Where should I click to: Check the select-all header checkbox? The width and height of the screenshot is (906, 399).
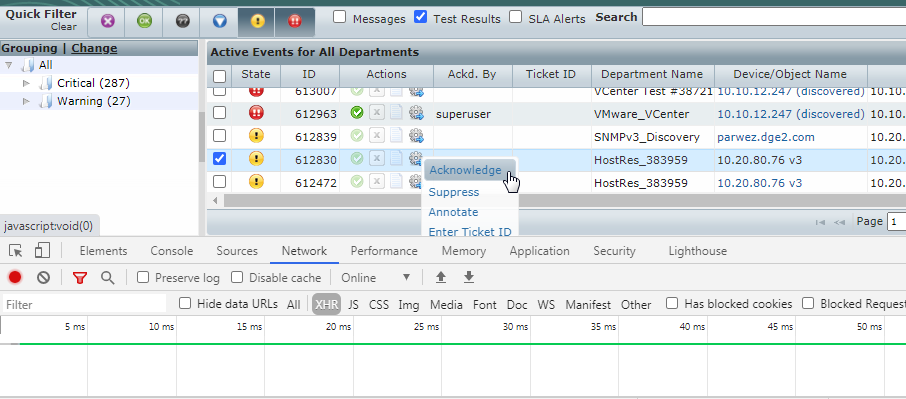tap(220, 76)
